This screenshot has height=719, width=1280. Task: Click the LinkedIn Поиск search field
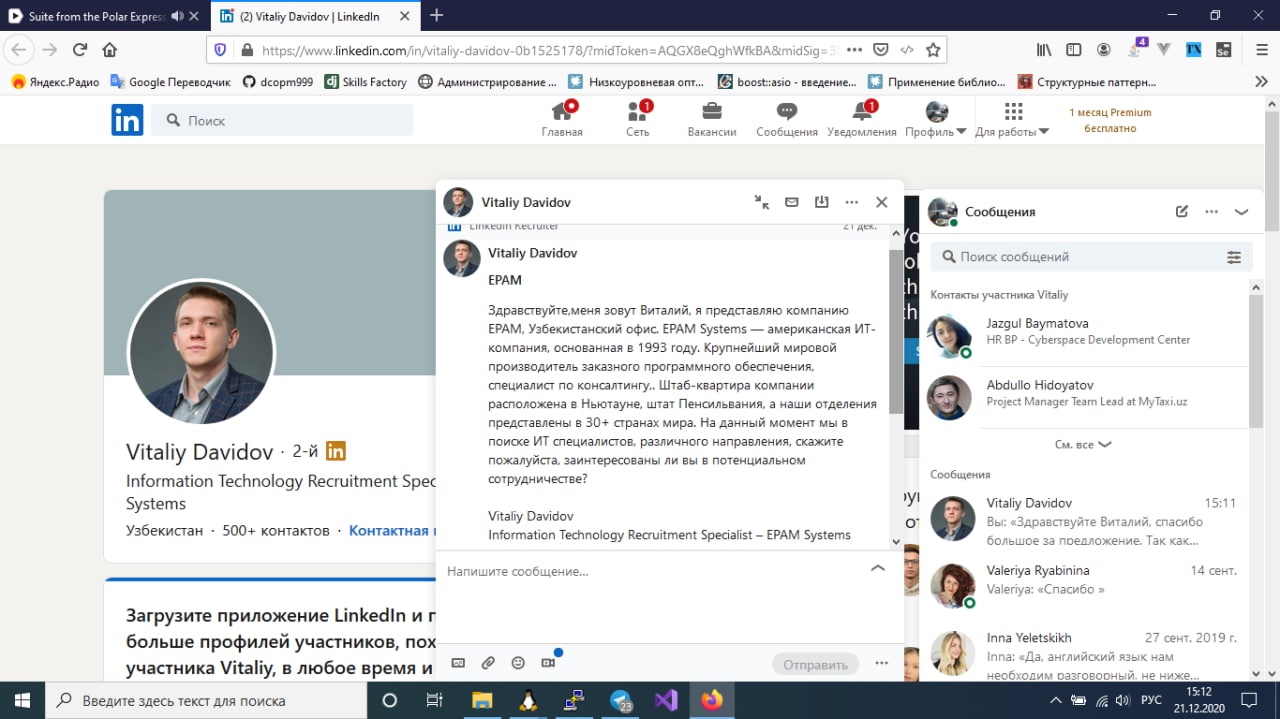[x=282, y=120]
